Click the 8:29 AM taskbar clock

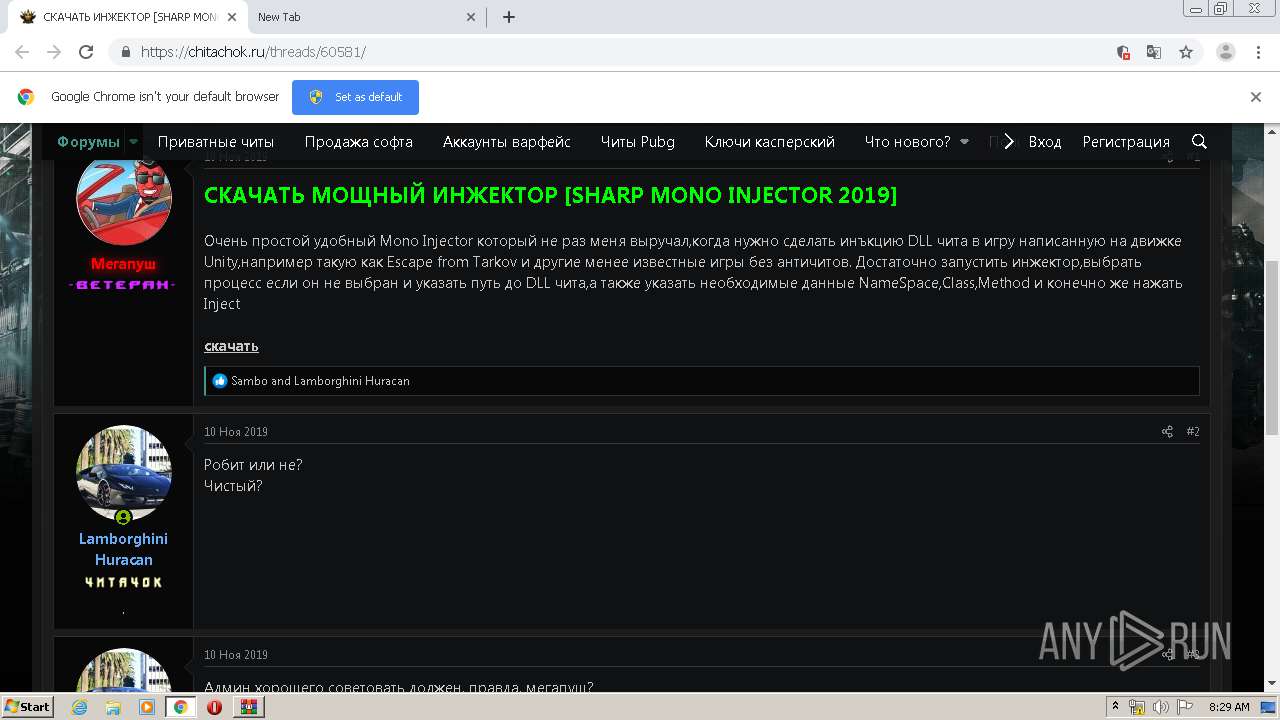pos(1229,707)
